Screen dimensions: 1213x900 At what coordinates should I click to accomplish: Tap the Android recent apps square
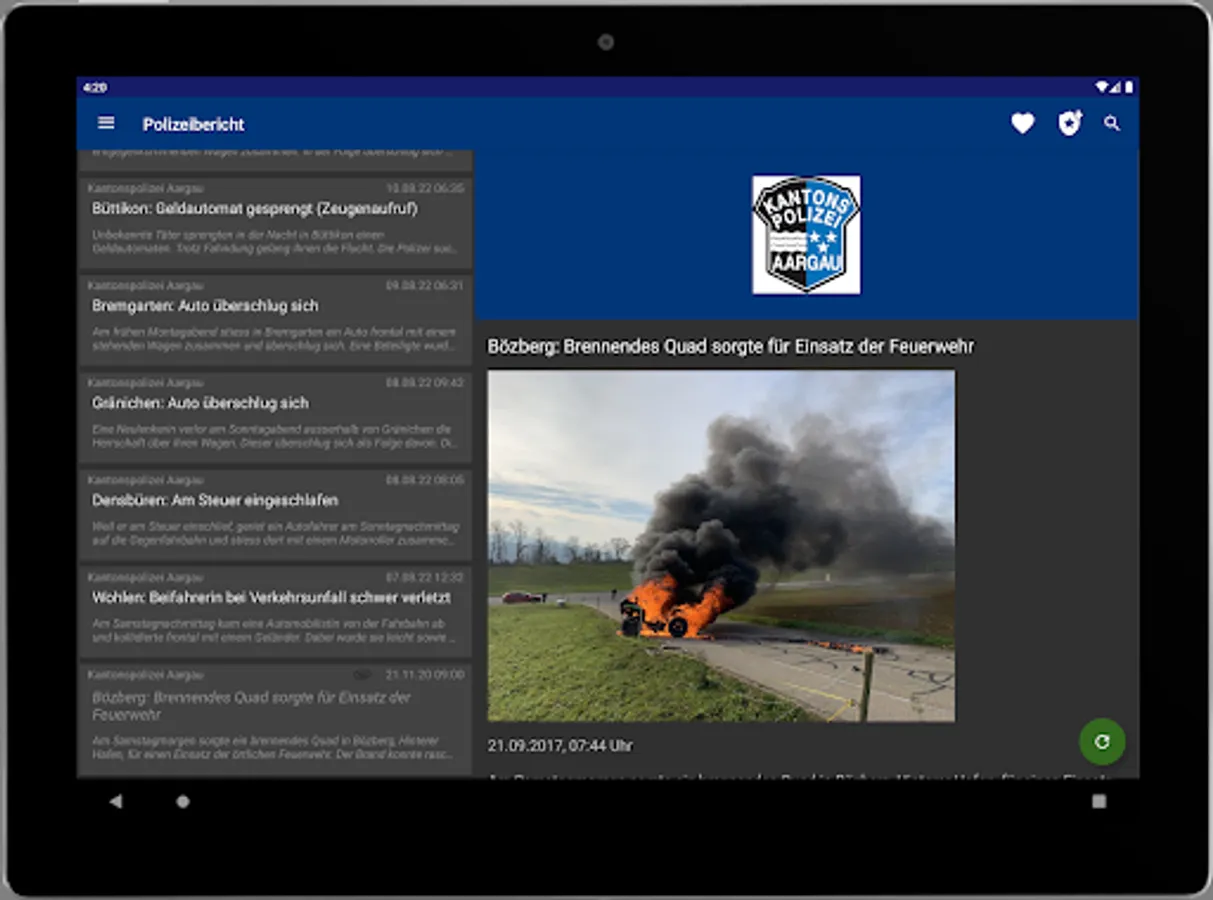point(1099,801)
